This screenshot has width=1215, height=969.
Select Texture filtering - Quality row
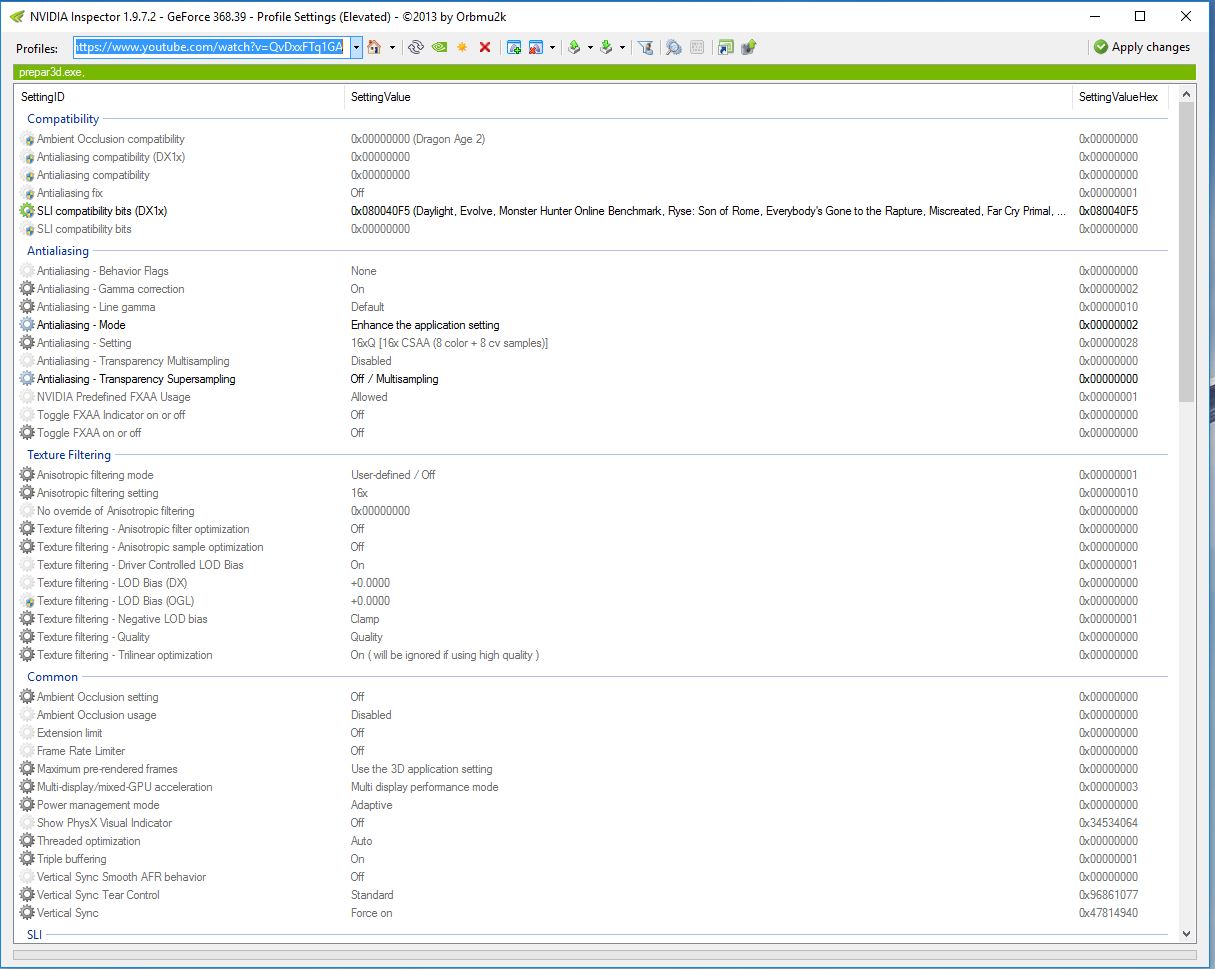pyautogui.click(x=592, y=637)
